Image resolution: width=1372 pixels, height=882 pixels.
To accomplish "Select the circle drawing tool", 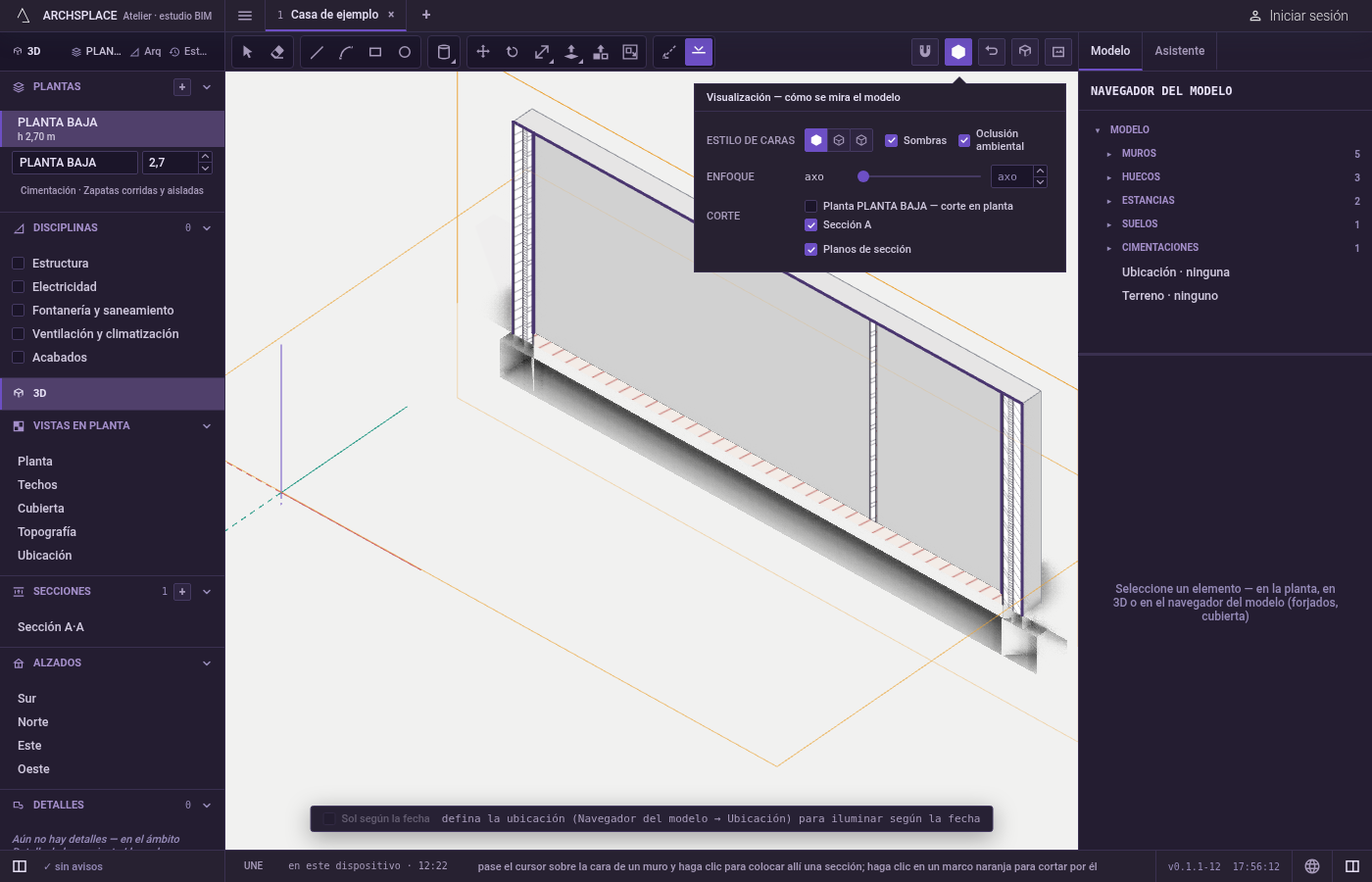I will click(405, 52).
